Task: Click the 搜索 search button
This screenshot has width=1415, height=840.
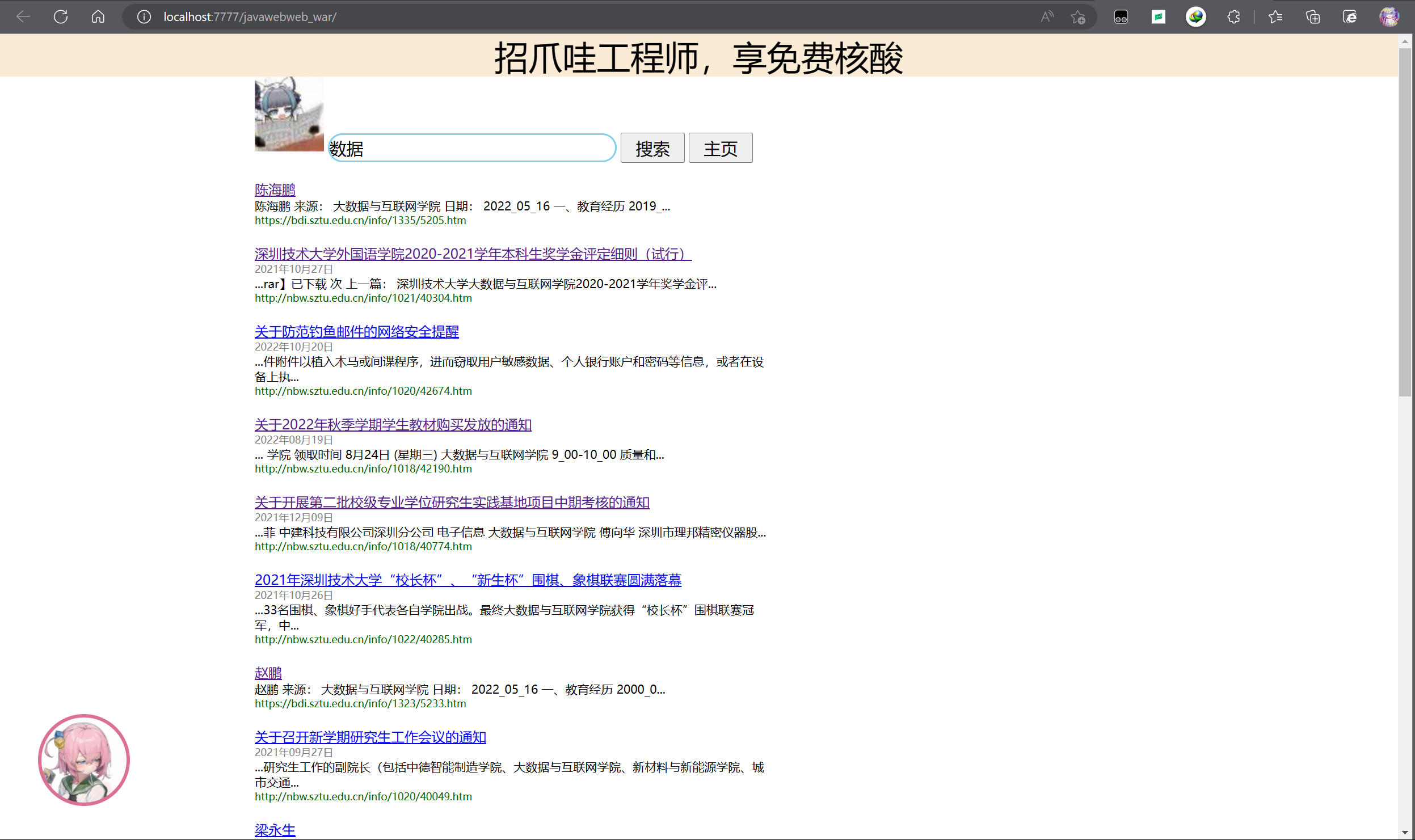Action: pos(652,148)
